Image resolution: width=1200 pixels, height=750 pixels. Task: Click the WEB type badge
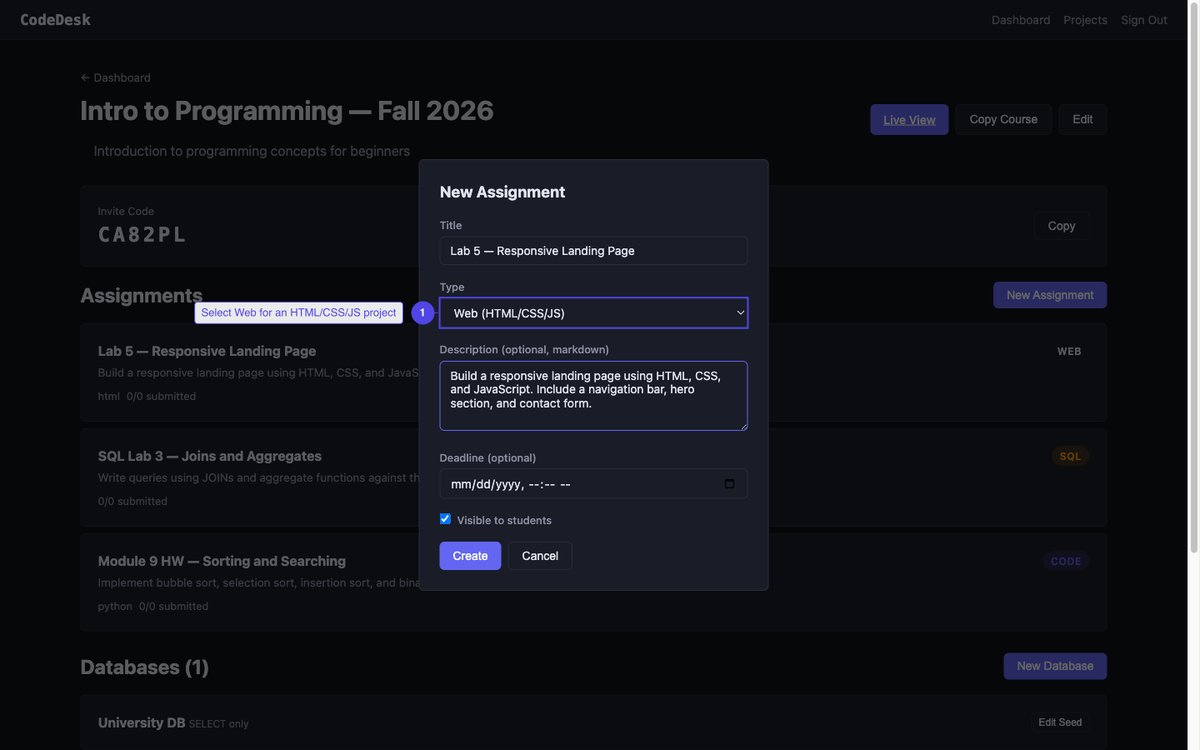click(x=1069, y=352)
